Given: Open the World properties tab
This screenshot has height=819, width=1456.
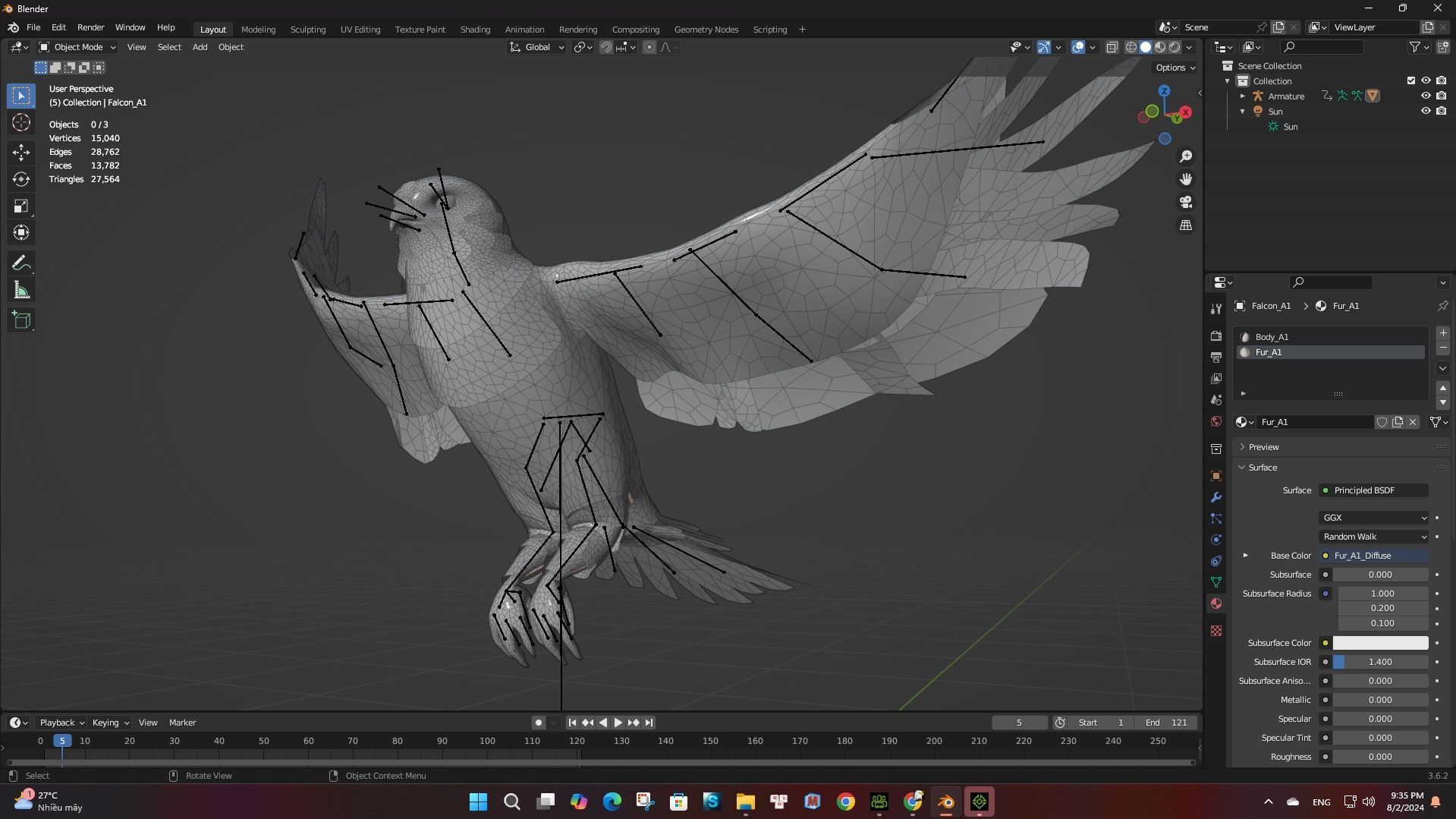Looking at the screenshot, I should (1216, 421).
